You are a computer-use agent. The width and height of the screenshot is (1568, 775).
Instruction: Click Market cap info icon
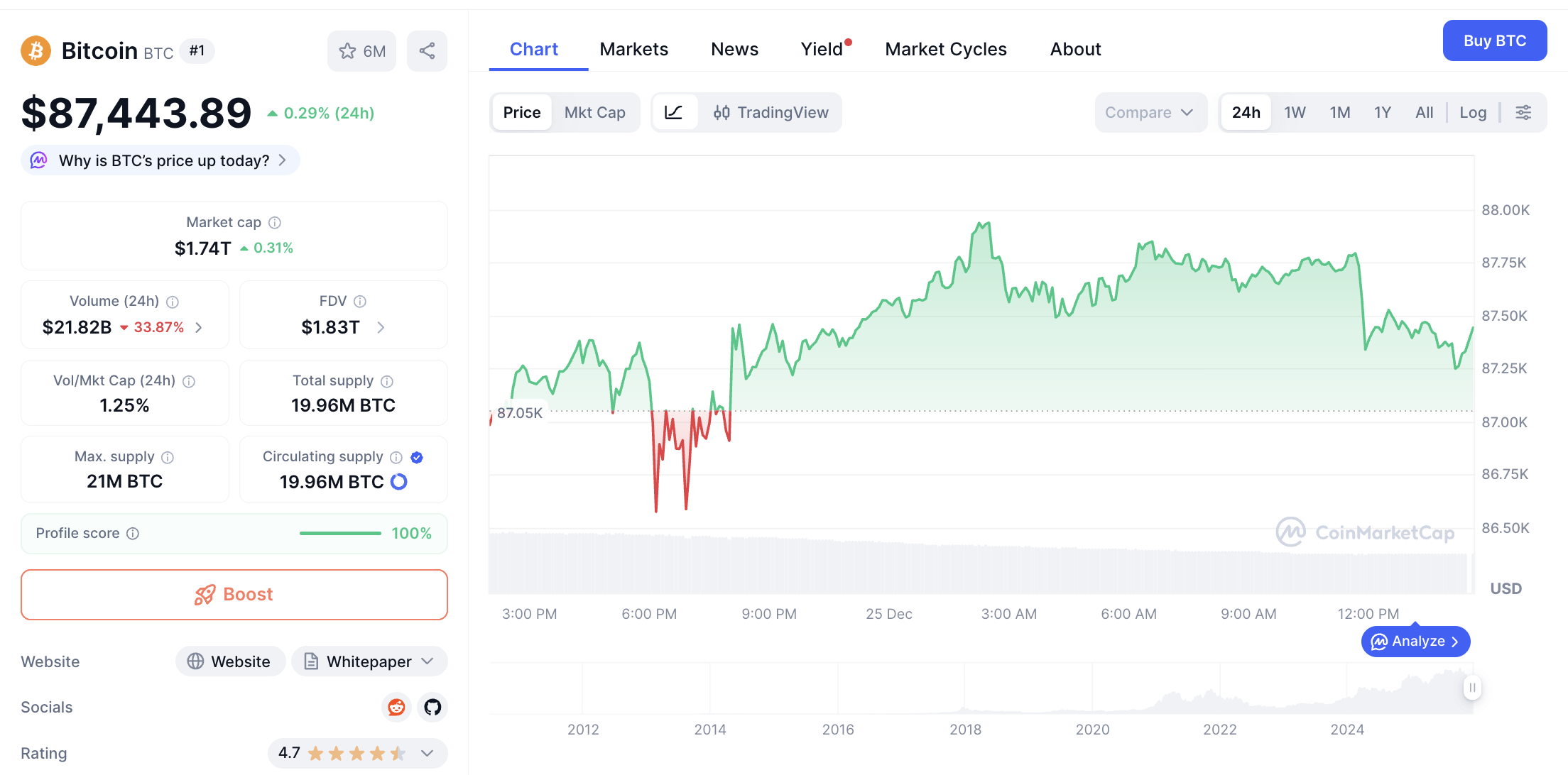[275, 223]
